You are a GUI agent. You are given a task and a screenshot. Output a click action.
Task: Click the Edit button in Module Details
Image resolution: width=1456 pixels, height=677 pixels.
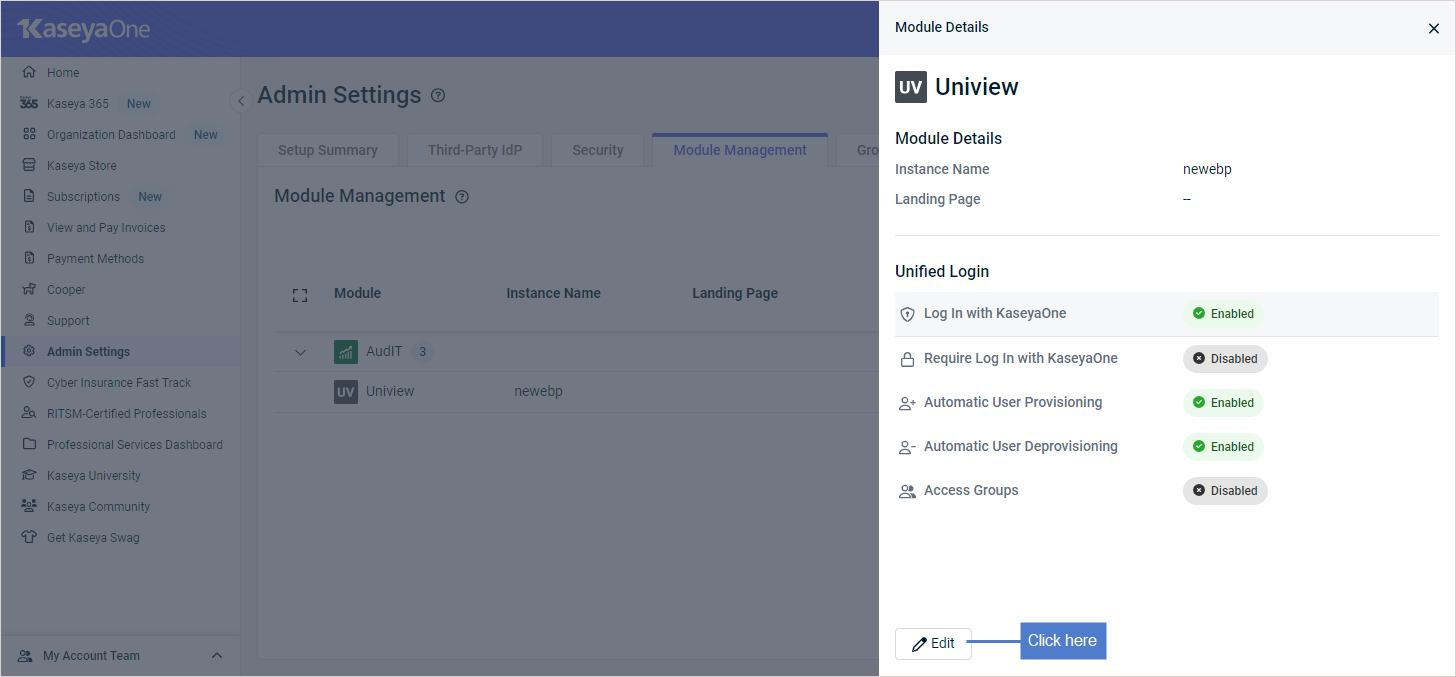(933, 644)
